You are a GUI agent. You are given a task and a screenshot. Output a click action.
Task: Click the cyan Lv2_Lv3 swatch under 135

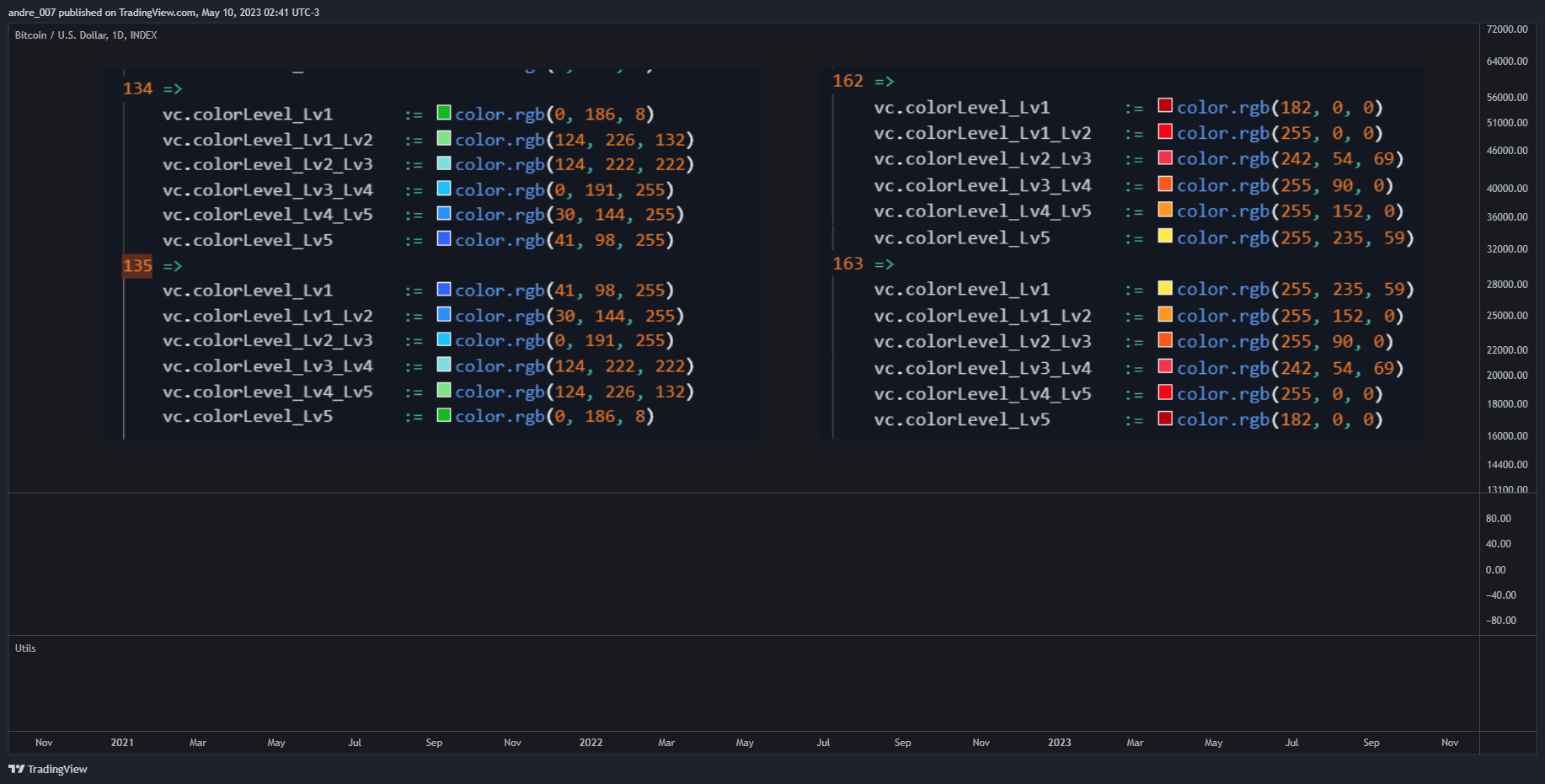pos(444,339)
